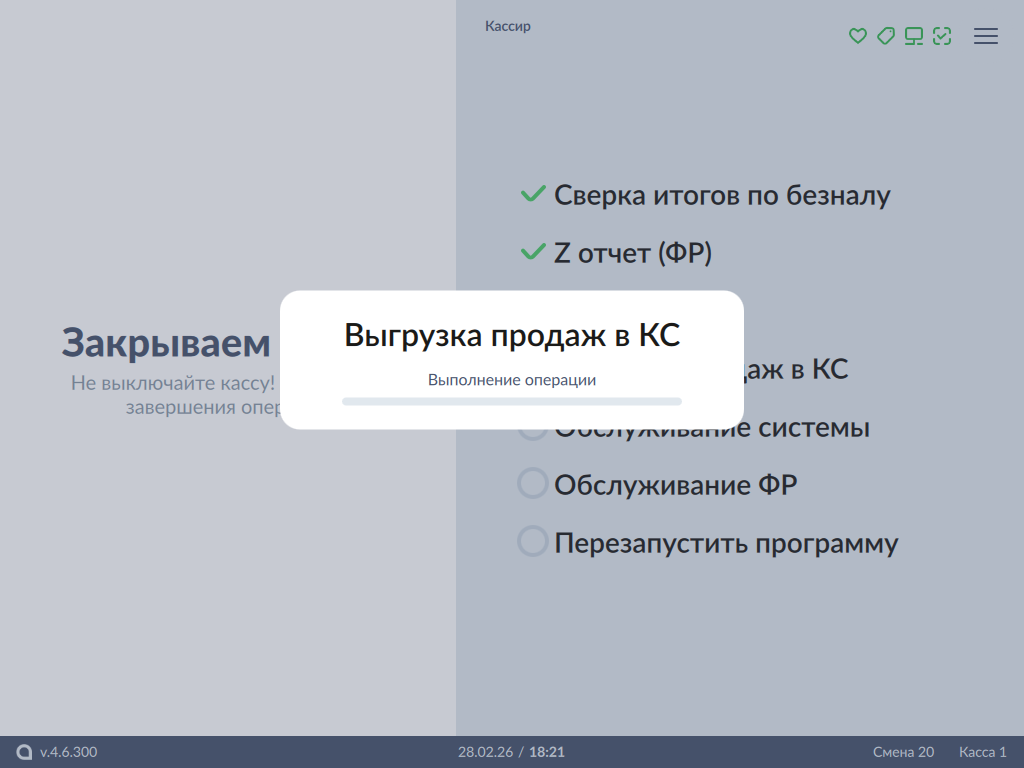Click the Сверка итогов по безналу step label

(x=721, y=195)
